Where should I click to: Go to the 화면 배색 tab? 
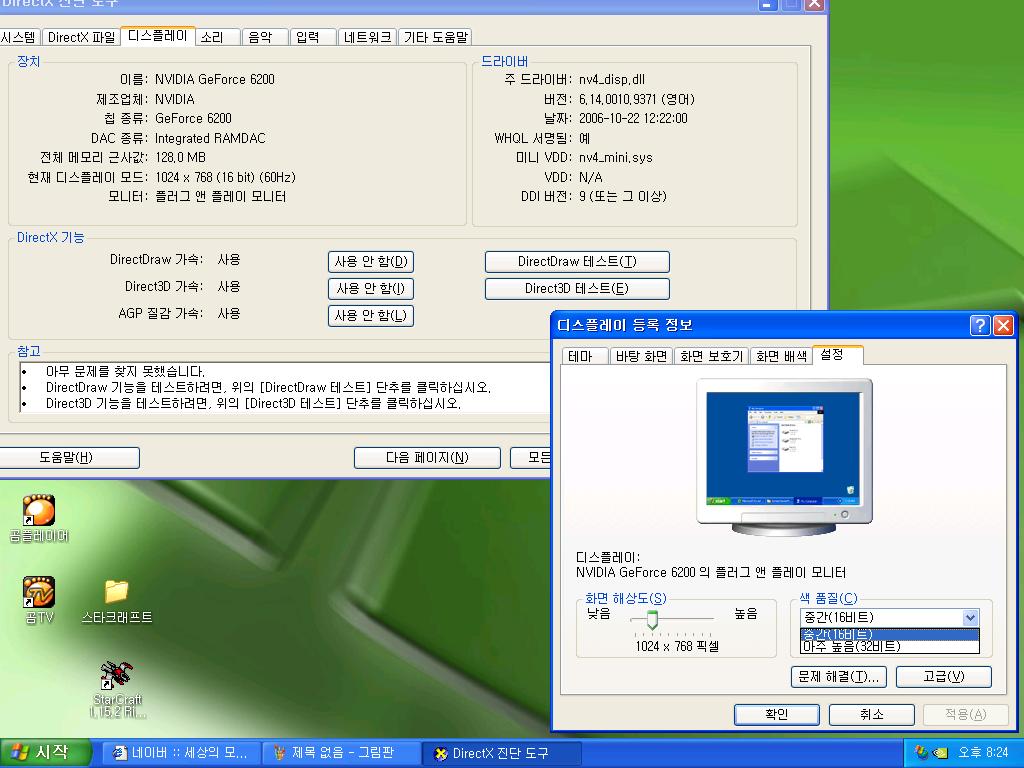tap(782, 356)
